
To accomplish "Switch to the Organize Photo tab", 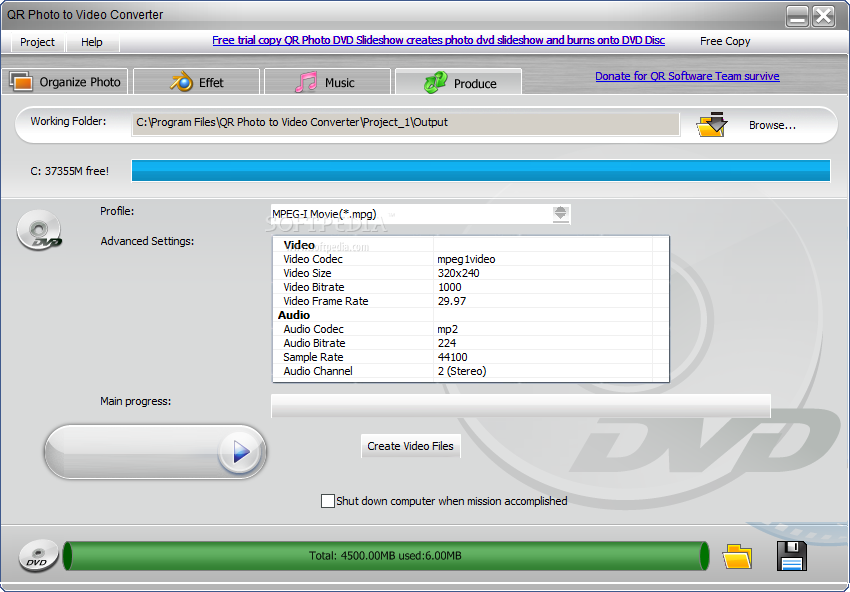I will pyautogui.click(x=65, y=82).
